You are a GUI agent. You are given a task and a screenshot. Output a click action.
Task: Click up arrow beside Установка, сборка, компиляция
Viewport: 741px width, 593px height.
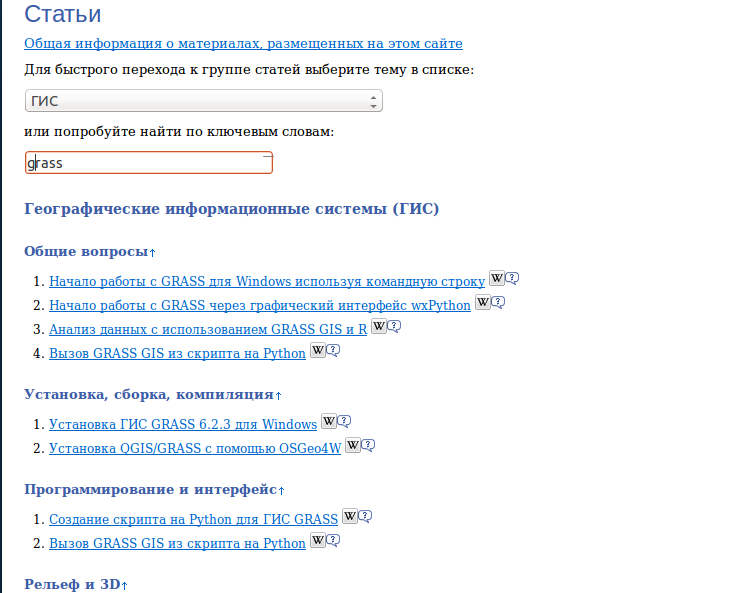point(279,395)
